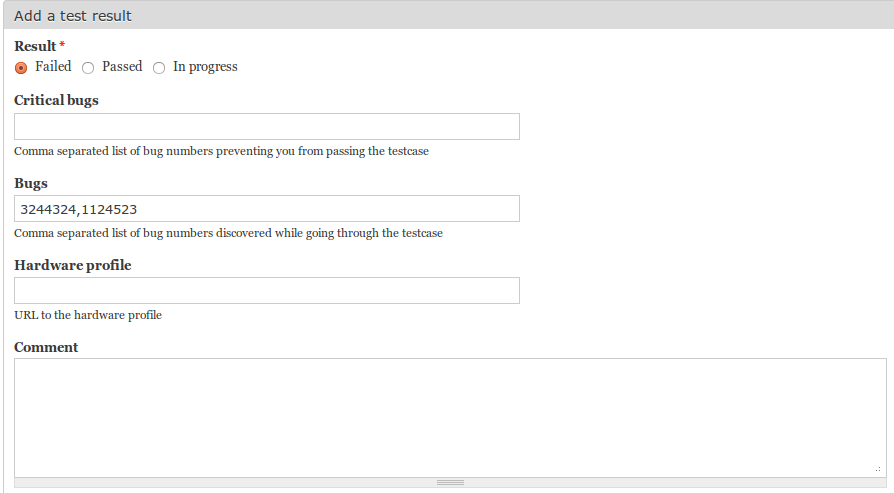This screenshot has height=493, width=894.
Task: Click the grippie bar below Comment box
Action: pyautogui.click(x=450, y=483)
